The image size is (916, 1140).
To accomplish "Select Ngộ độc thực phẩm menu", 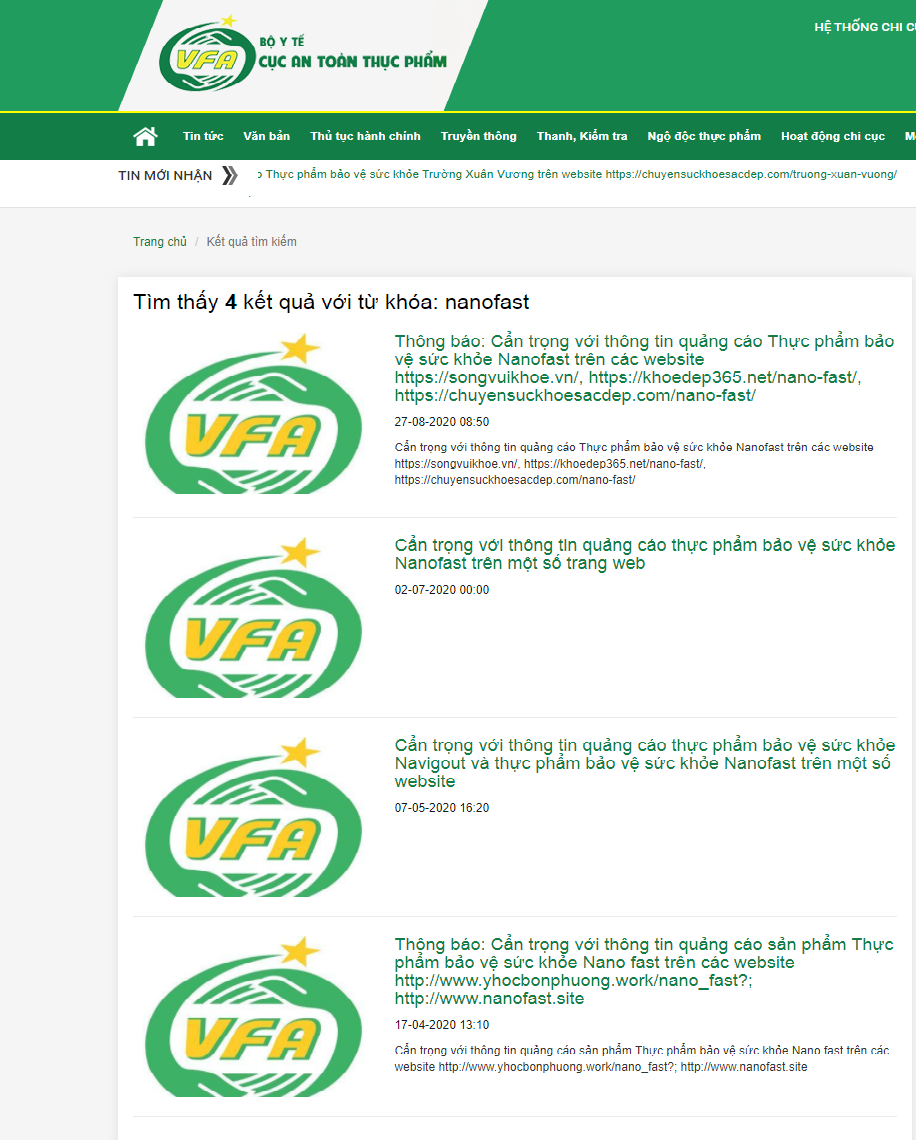I will click(704, 136).
